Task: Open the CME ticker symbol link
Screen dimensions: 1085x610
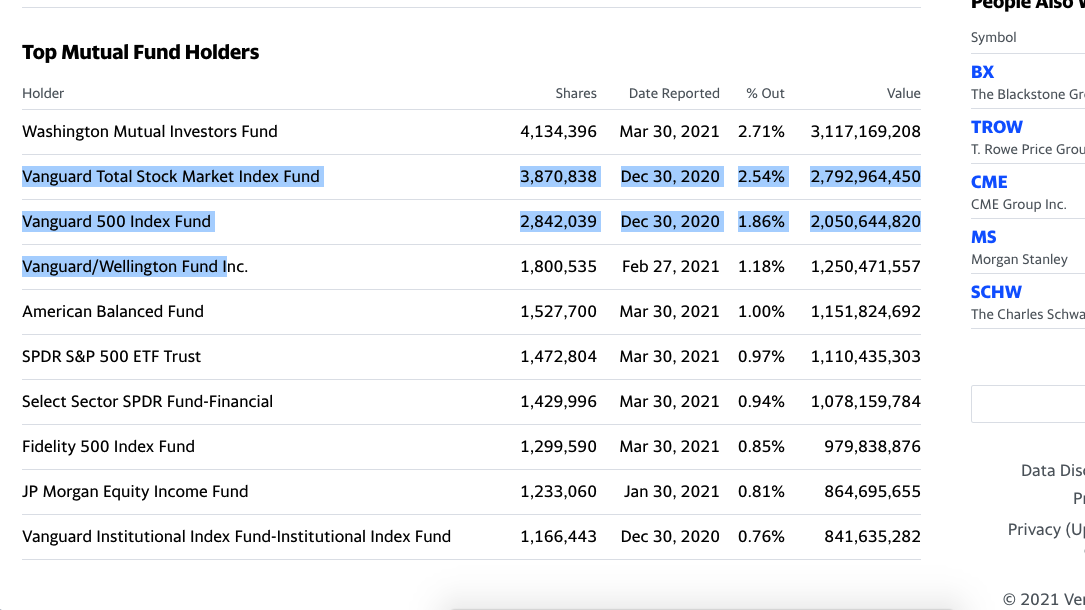Action: 989,182
